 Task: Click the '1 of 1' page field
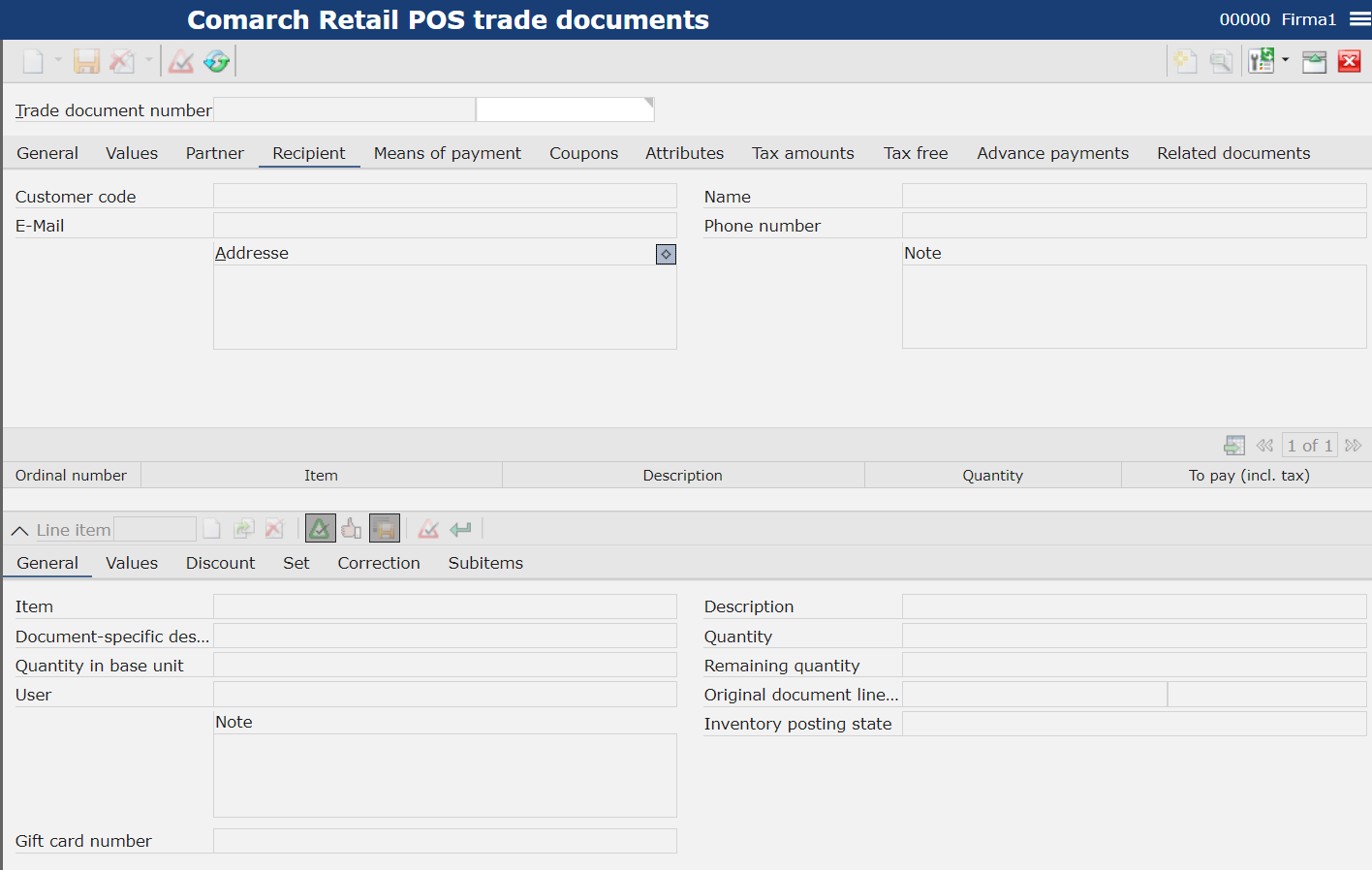1309,446
